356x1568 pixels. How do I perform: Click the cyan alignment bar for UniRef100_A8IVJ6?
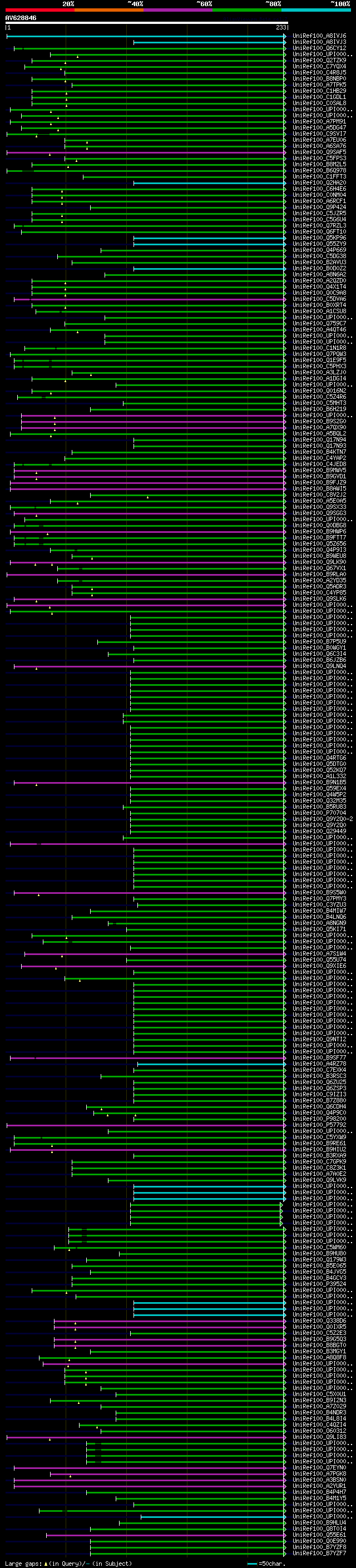coord(146,36)
